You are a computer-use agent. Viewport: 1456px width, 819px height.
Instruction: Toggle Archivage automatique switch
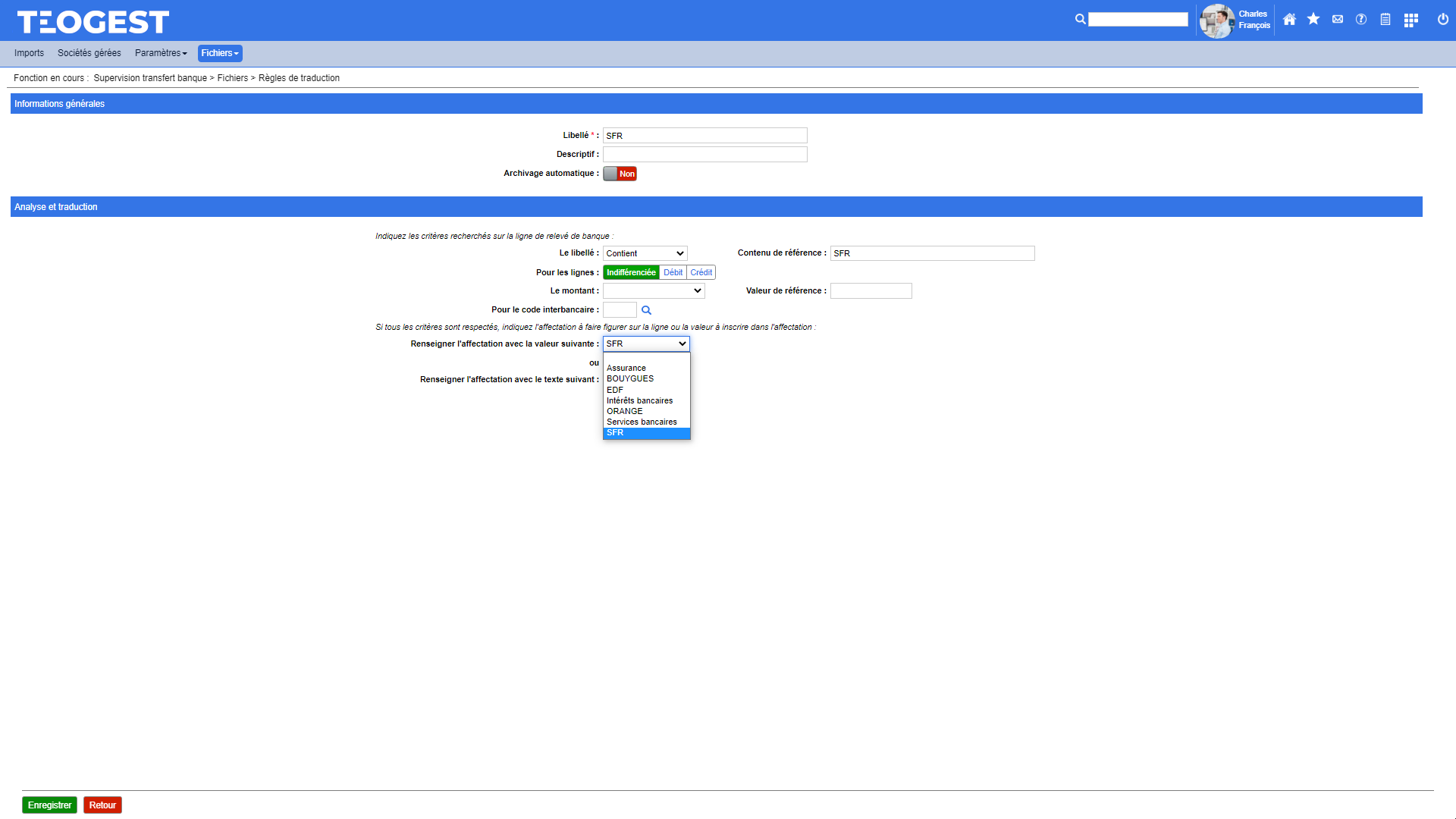point(620,174)
